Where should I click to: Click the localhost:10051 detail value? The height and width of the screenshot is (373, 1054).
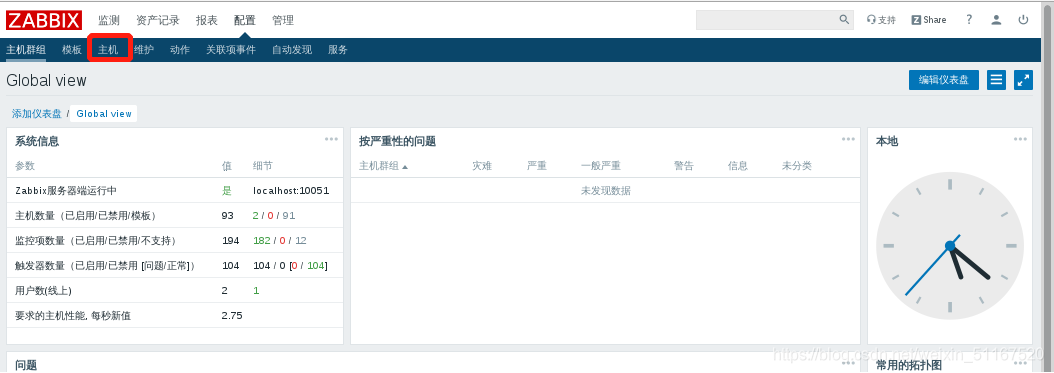coord(291,190)
